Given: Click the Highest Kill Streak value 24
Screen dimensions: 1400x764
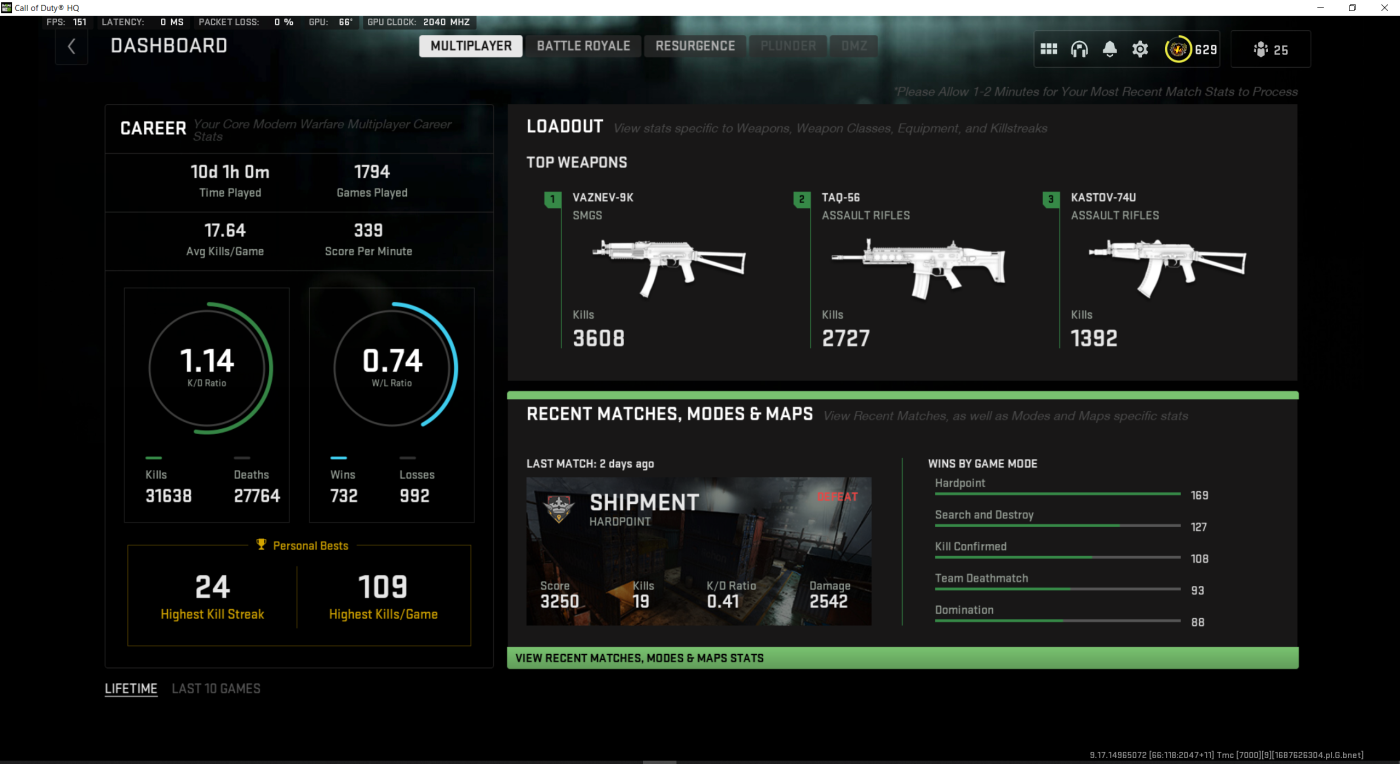Looking at the screenshot, I should pyautogui.click(x=213, y=586).
